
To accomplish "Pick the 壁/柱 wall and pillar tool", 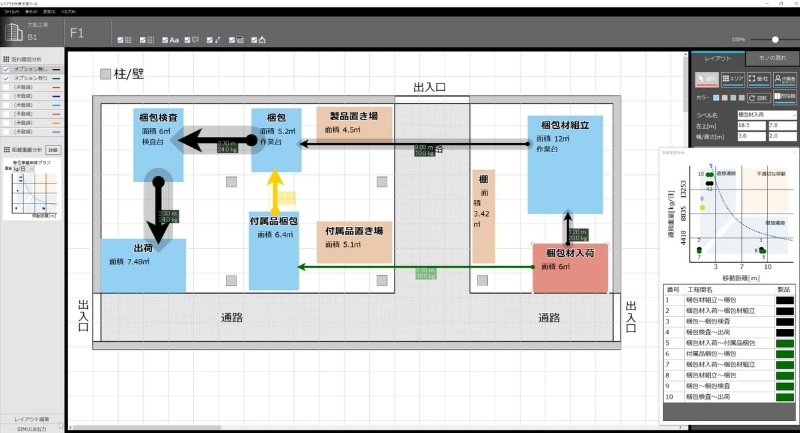I will 757,79.
